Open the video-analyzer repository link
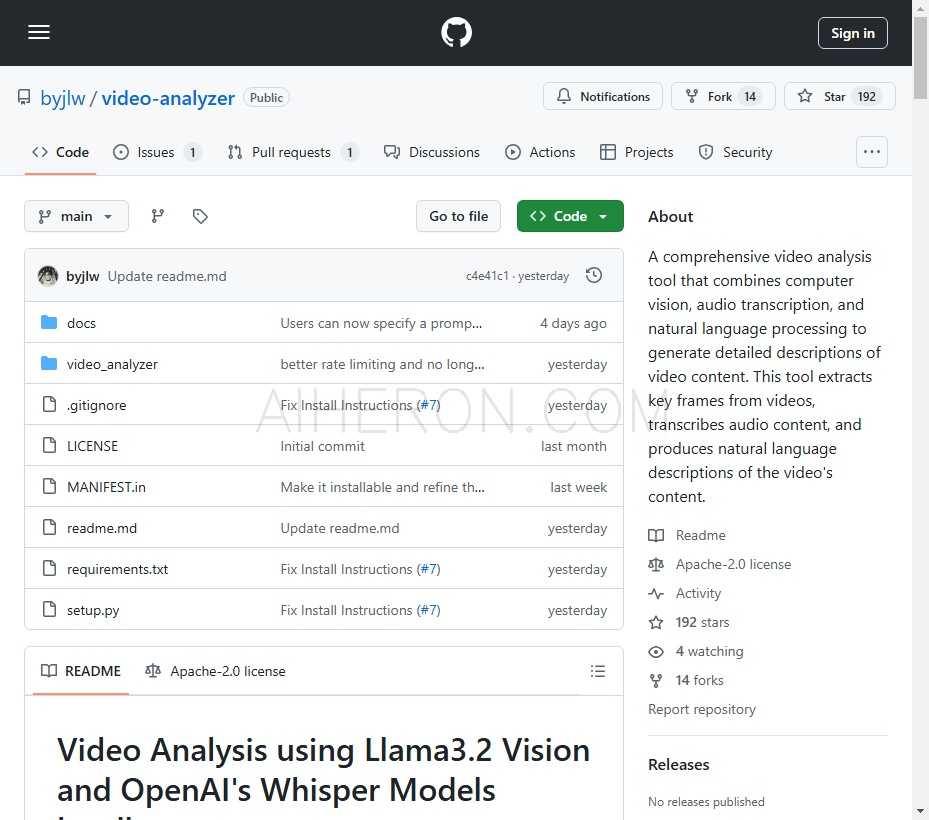929x820 pixels. (168, 98)
